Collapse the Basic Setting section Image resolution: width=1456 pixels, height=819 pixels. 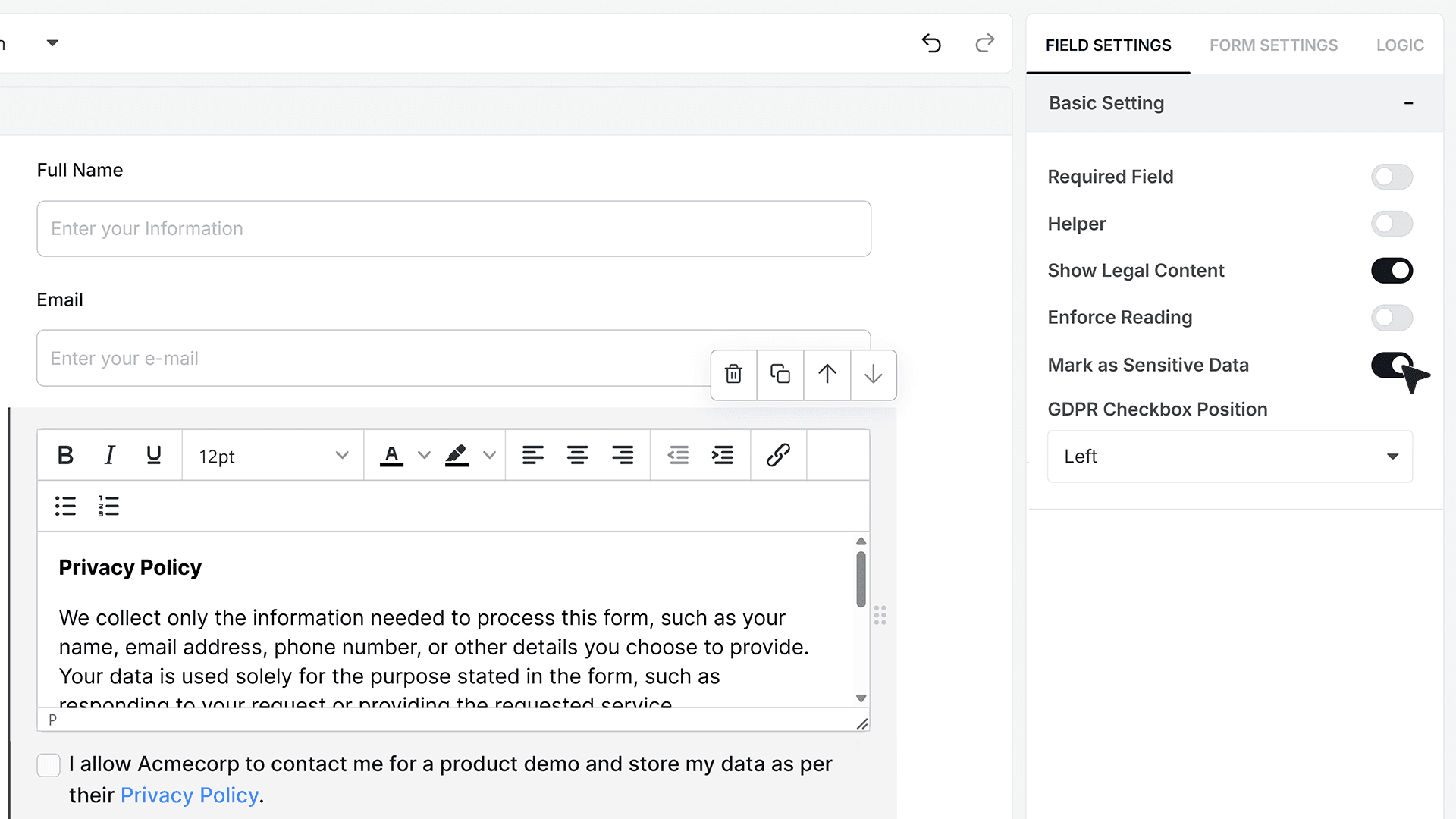(1408, 103)
